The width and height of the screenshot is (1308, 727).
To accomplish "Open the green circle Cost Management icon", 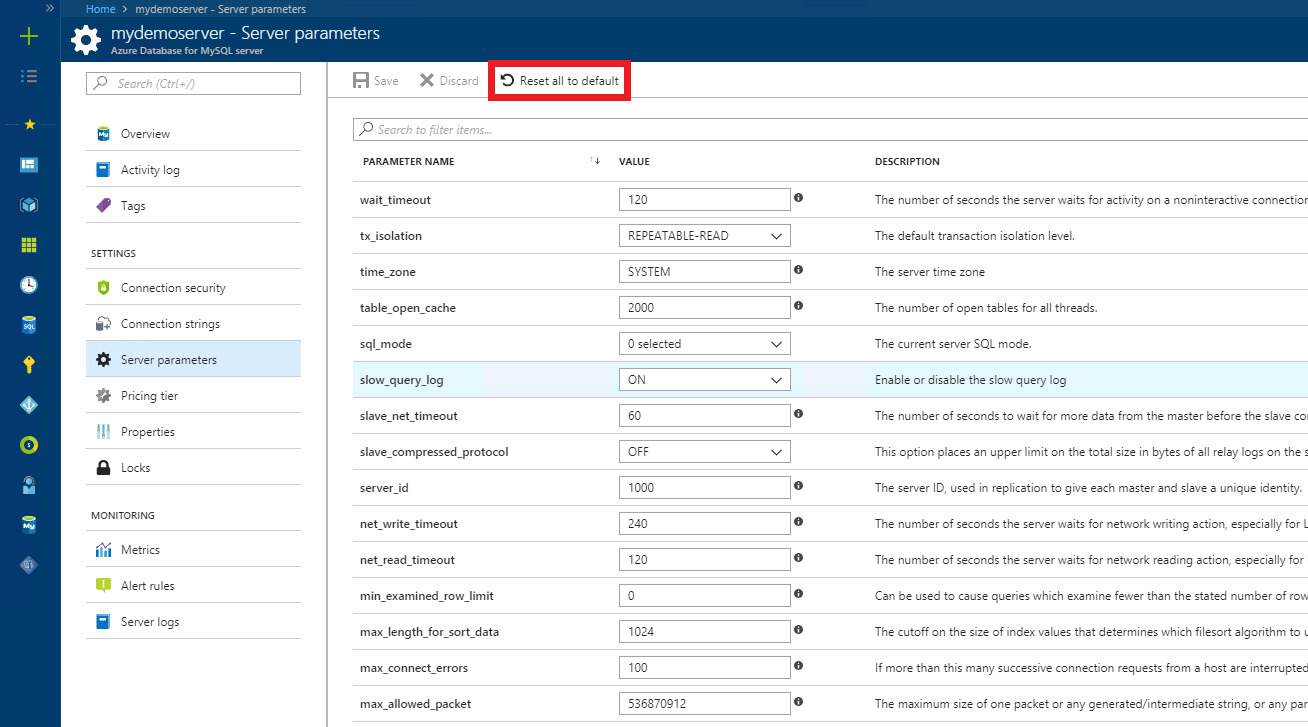I will 29,444.
